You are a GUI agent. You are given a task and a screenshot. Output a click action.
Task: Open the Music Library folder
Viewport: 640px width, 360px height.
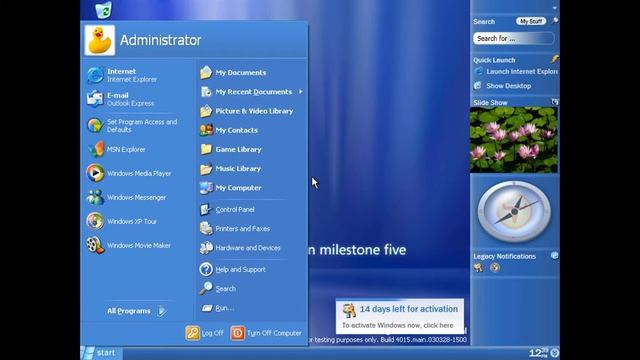(x=230, y=169)
